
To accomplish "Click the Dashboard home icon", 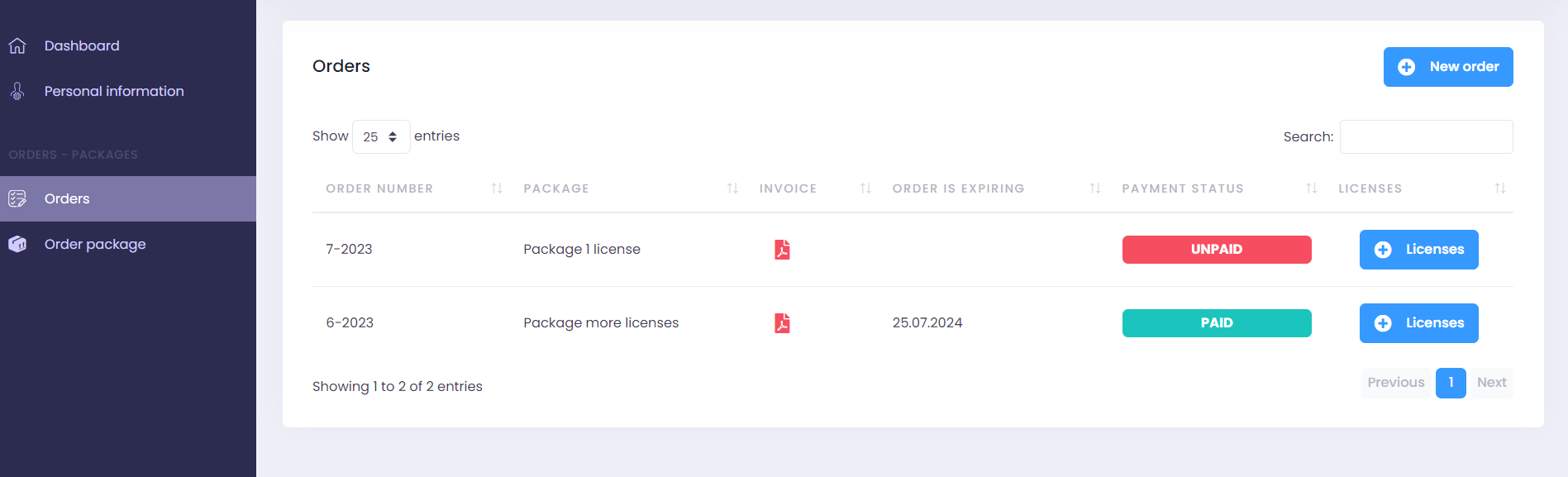I will coord(17,45).
